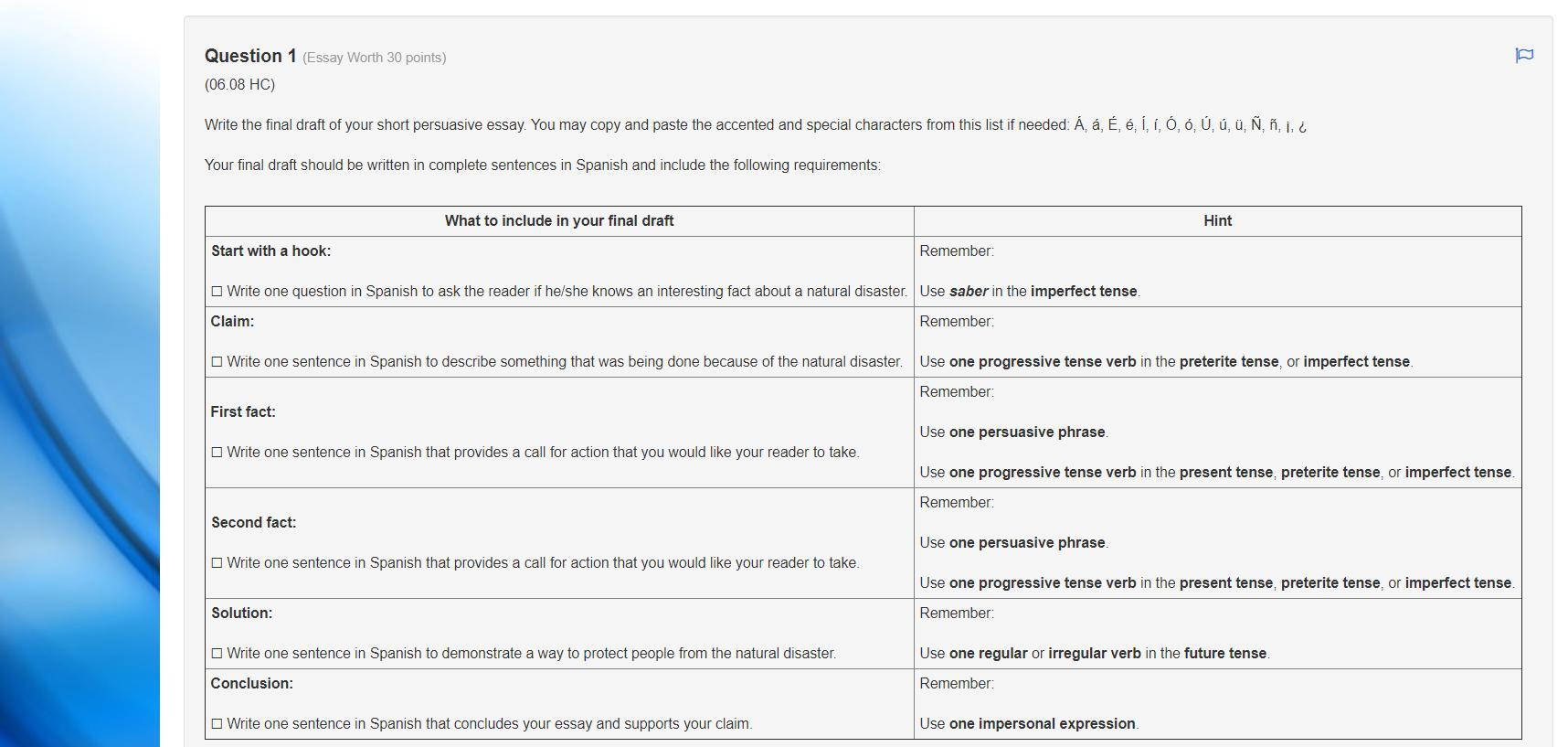This screenshot has width=1568, height=747.
Task: Click the Question 1 heading
Action: click(250, 57)
